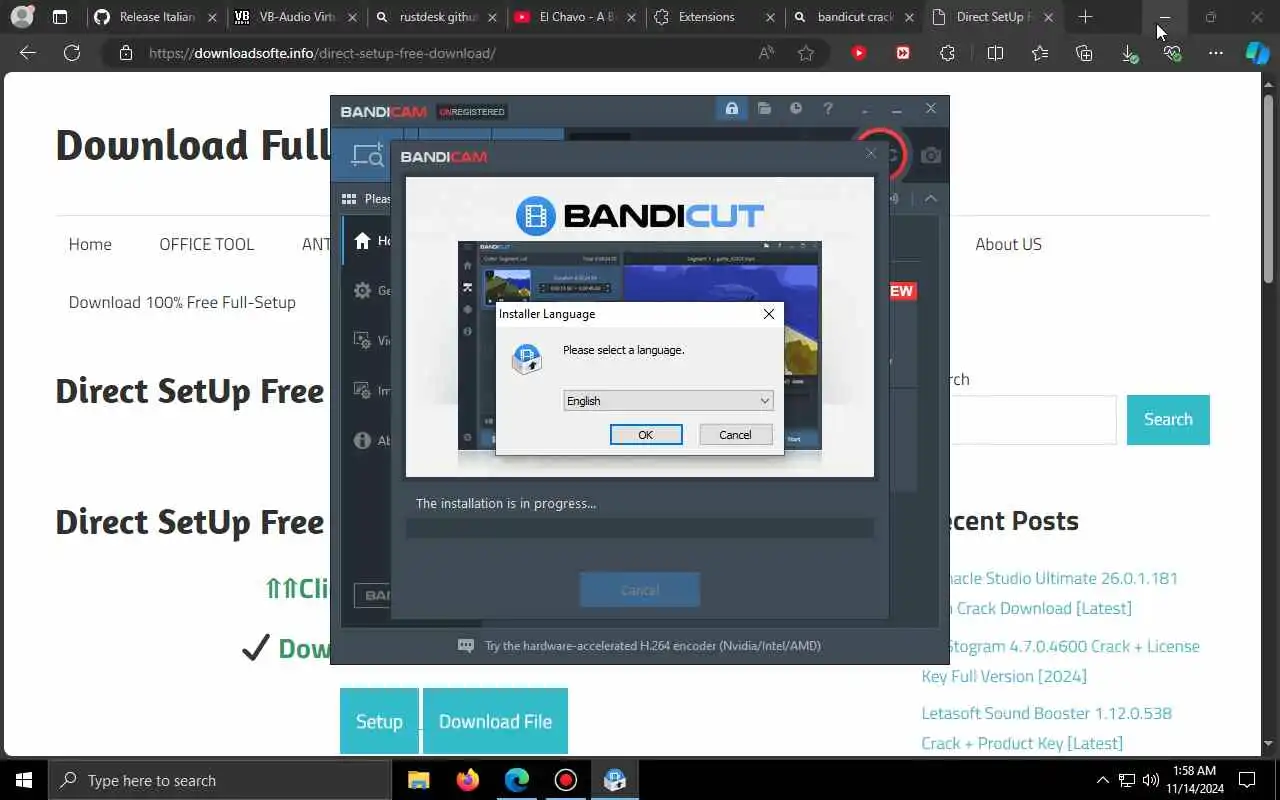This screenshot has width=1280, height=800.
Task: Open Firefox from taskbar
Action: click(467, 780)
